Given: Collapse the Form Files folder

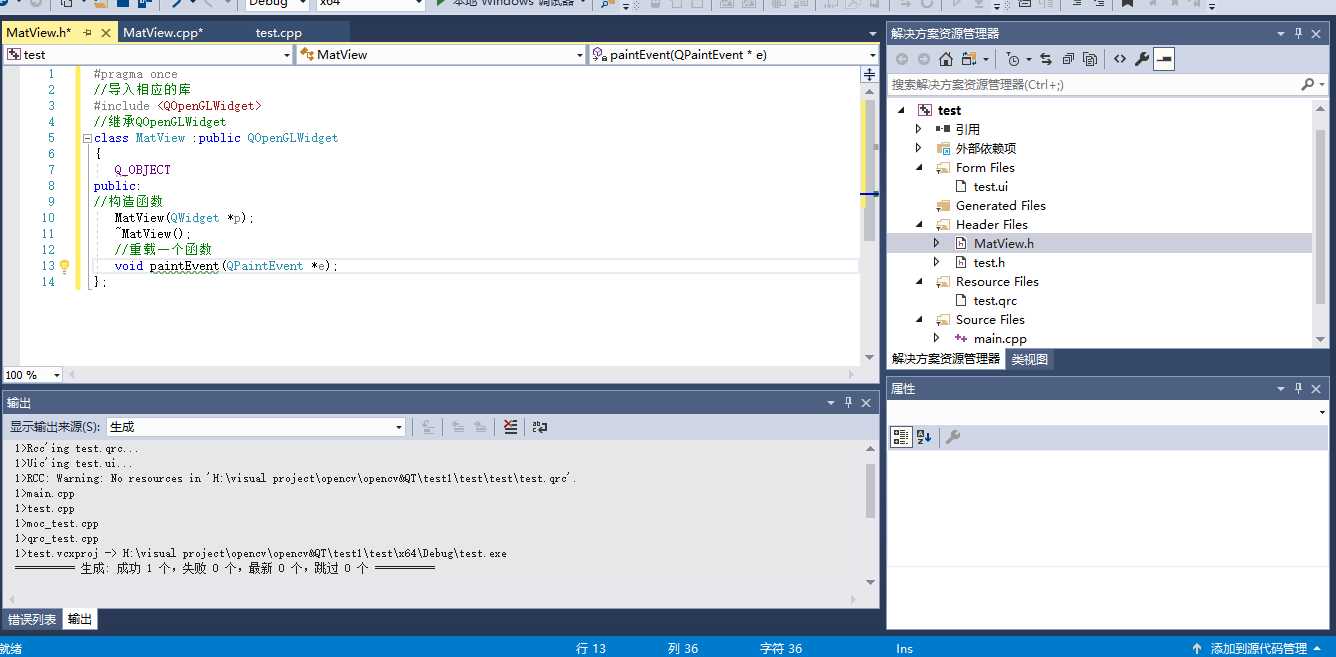Looking at the screenshot, I should (919, 168).
